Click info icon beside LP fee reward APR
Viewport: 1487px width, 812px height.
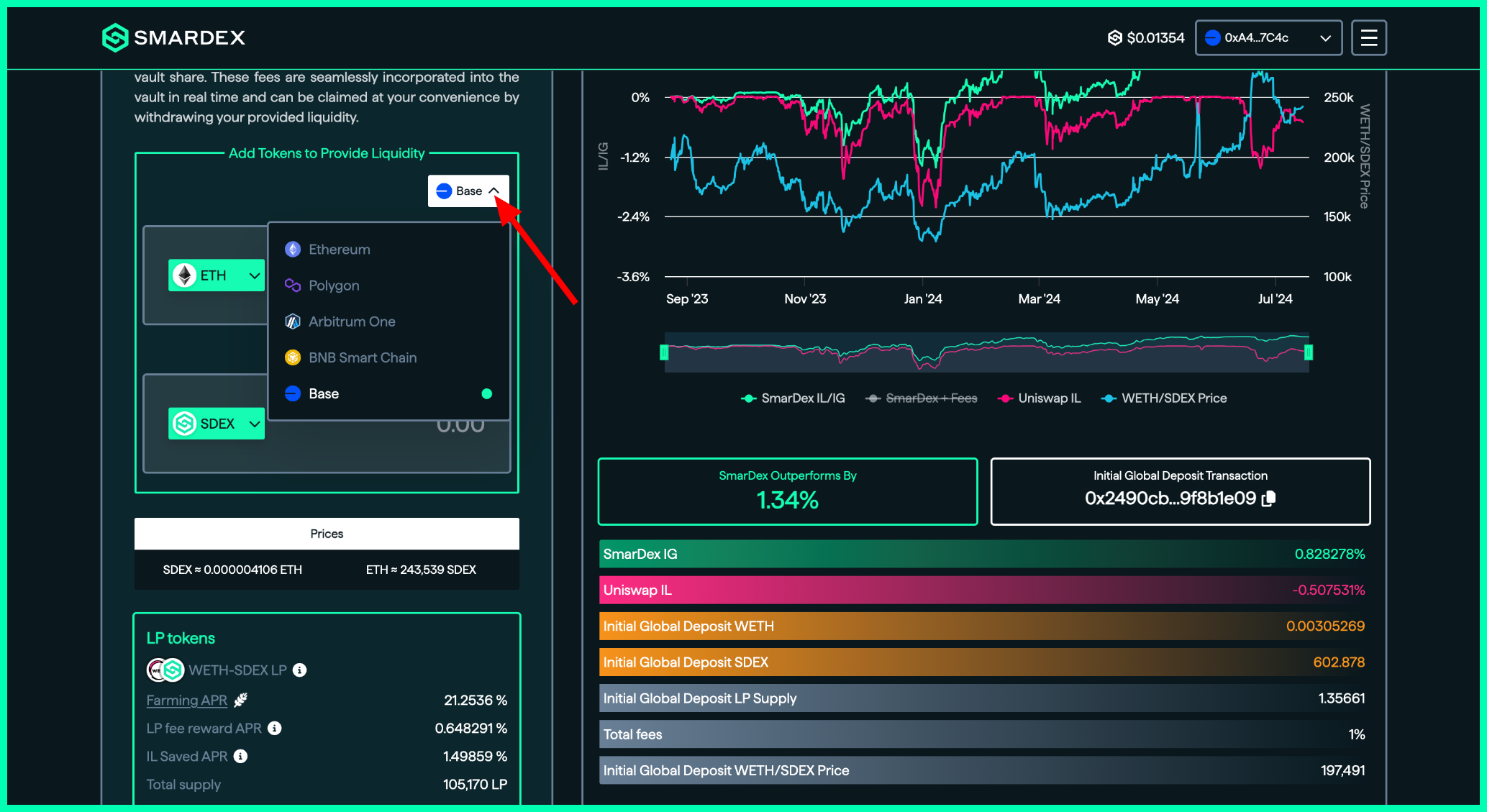point(274,729)
